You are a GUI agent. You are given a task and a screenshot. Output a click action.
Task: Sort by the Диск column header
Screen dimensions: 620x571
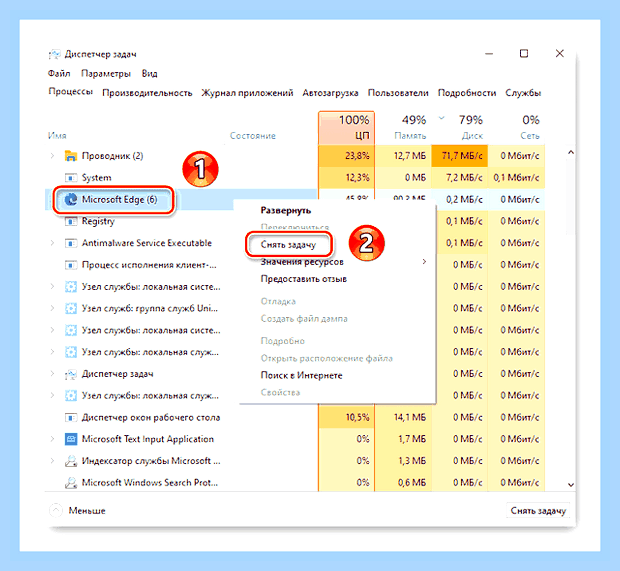tap(460, 128)
